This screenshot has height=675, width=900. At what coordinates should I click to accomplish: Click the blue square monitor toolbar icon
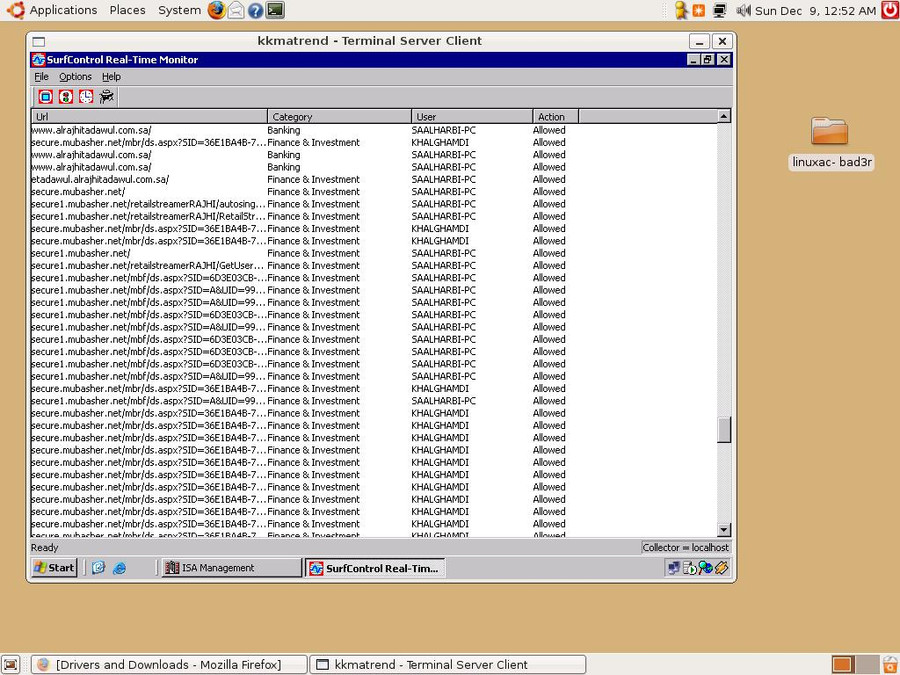[46, 96]
